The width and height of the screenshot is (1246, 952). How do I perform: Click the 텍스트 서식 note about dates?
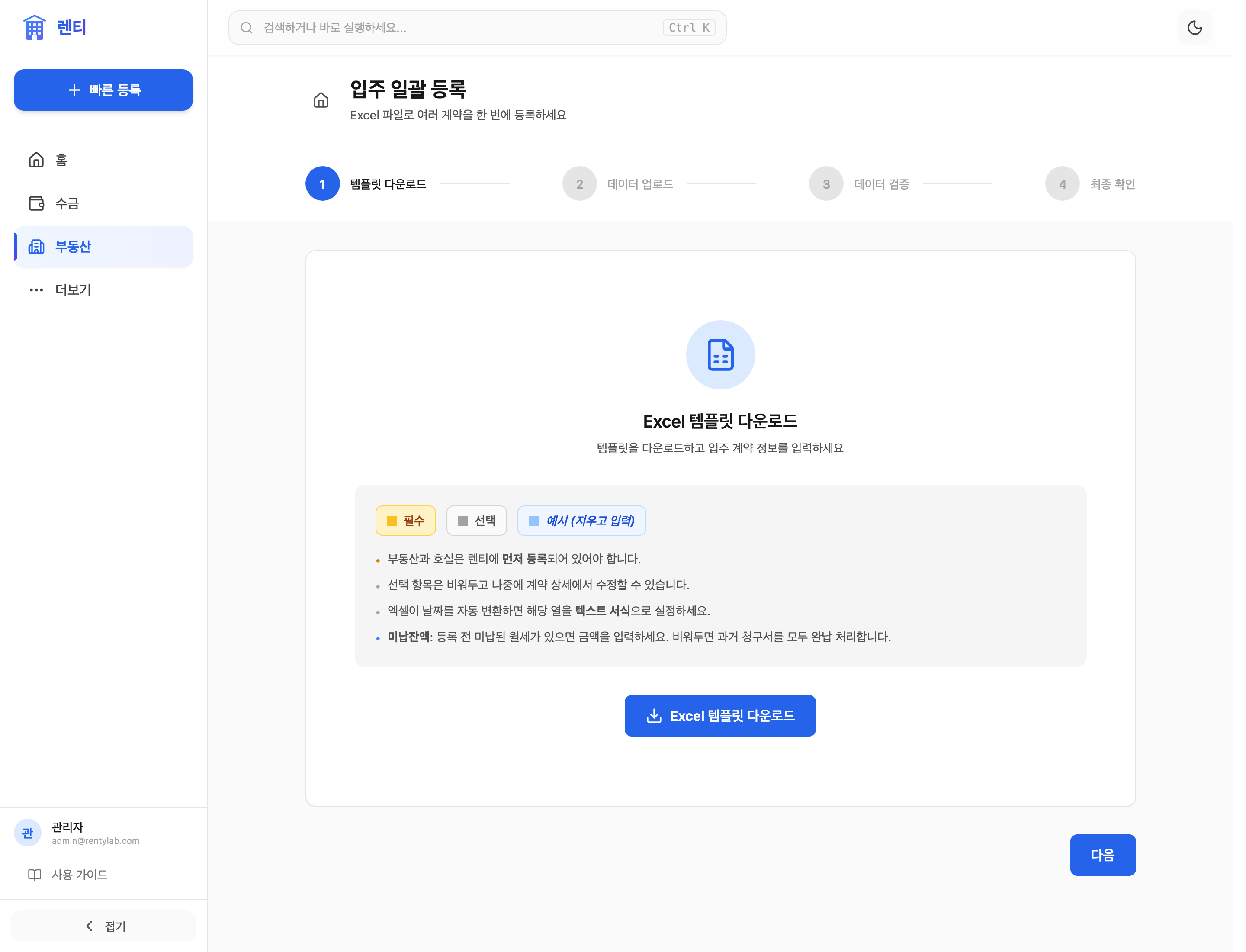tap(549, 610)
